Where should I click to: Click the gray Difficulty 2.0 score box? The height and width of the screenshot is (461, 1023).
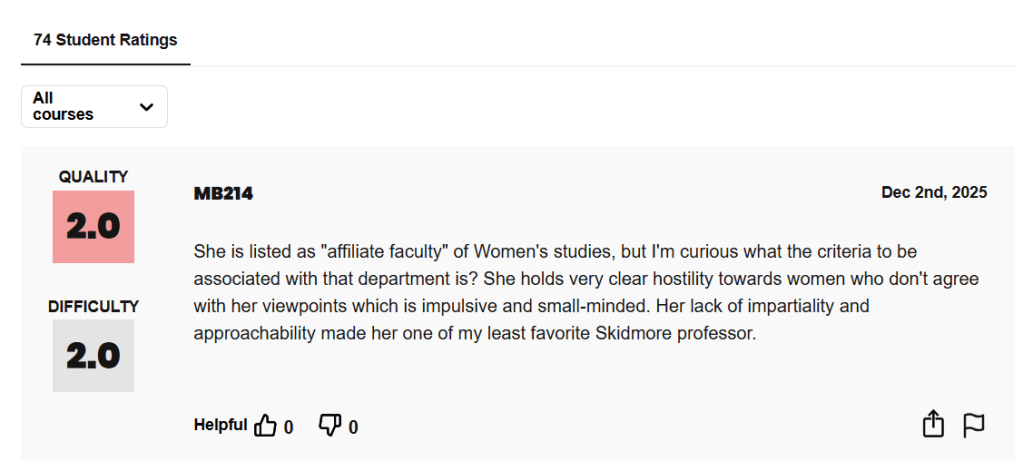[93, 356]
